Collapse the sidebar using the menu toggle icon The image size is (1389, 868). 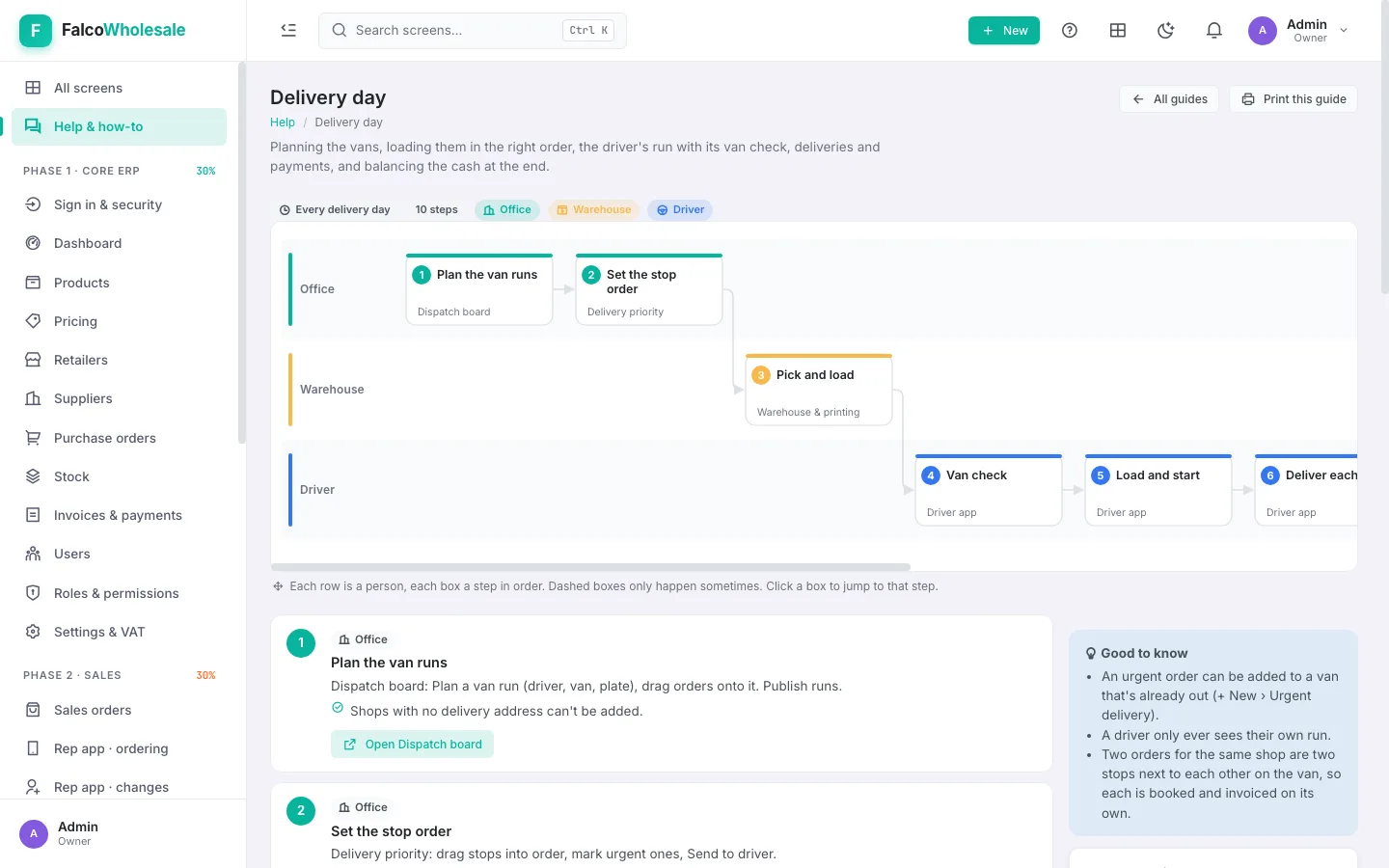click(x=288, y=31)
